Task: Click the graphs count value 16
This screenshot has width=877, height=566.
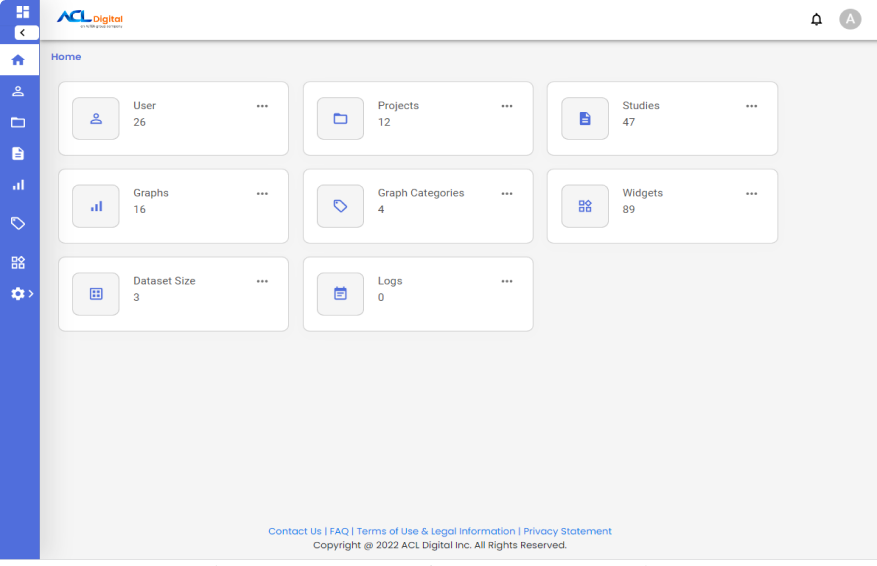Action: pos(139,210)
